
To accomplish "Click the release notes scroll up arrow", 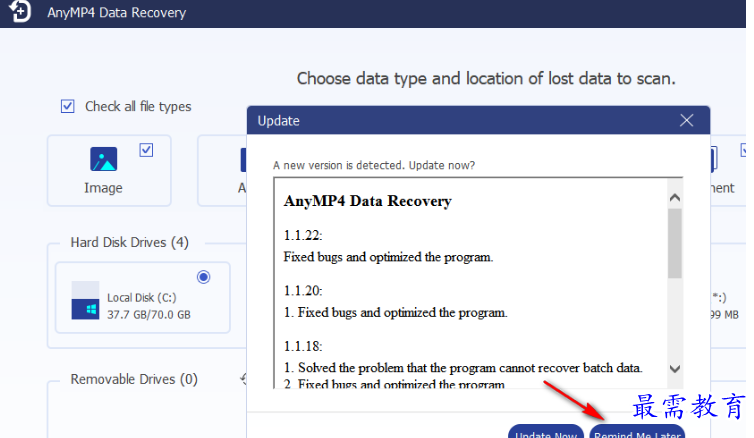I will pyautogui.click(x=675, y=198).
